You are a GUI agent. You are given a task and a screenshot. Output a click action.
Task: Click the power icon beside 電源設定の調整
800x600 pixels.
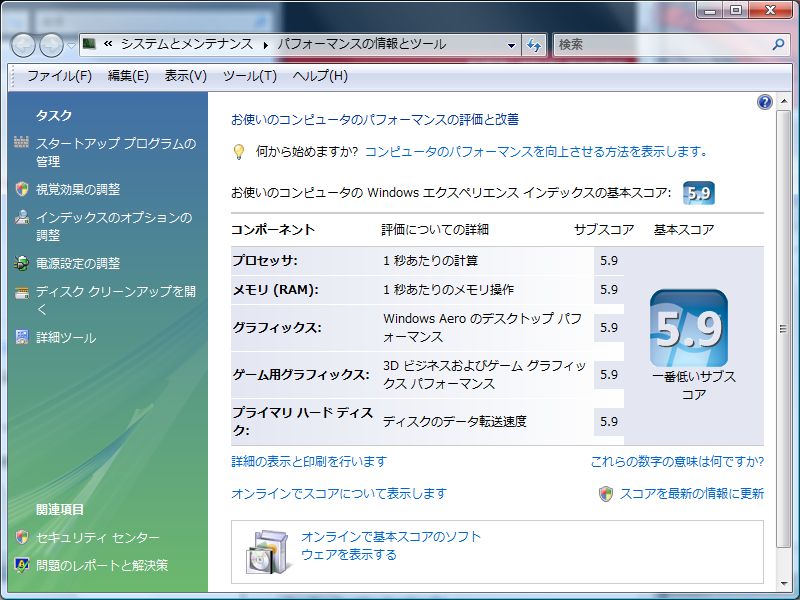tap(21, 263)
